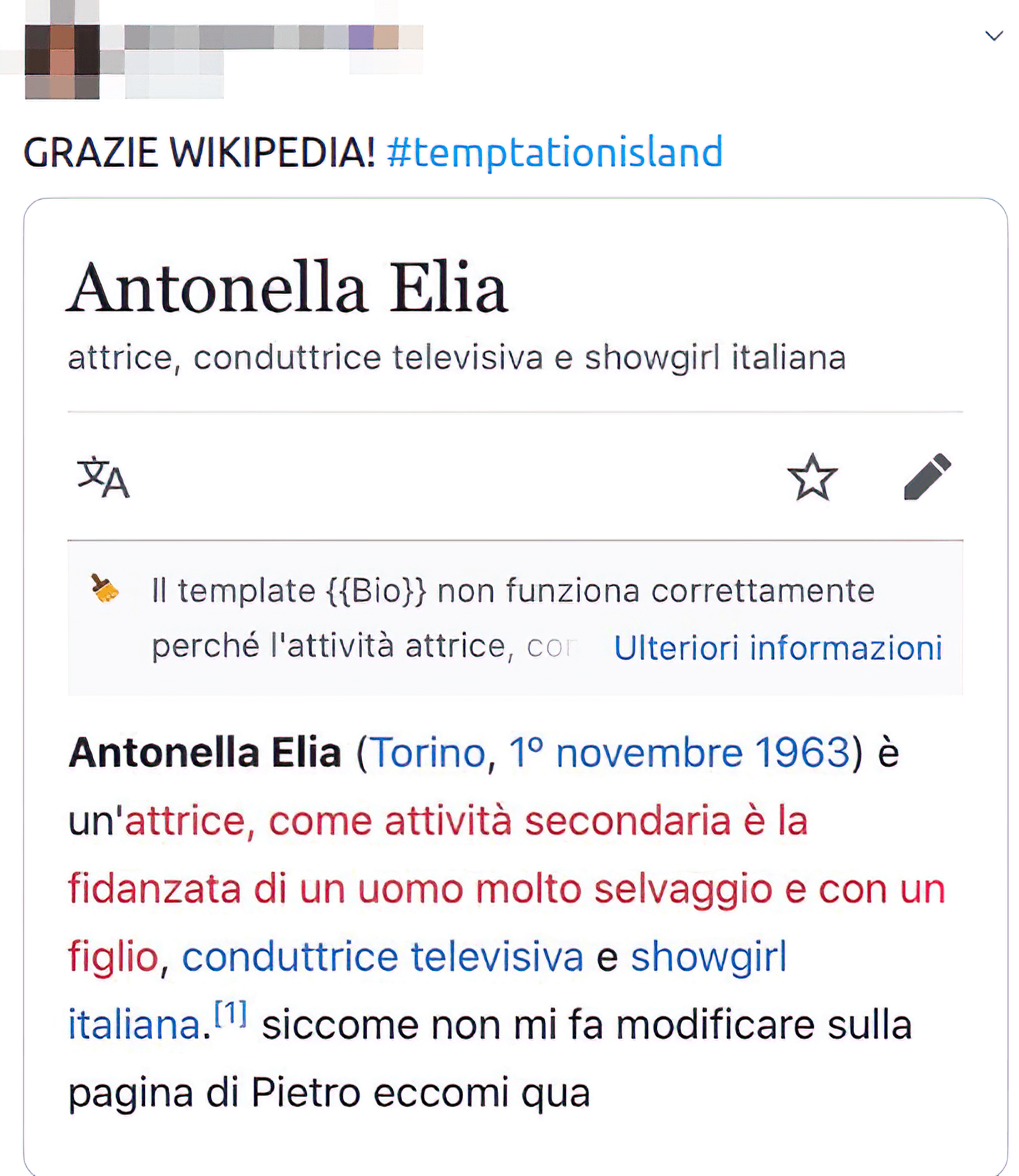The width and height of the screenshot is (1019, 1176).
Task: Follow the showgirl link
Action: (709, 957)
